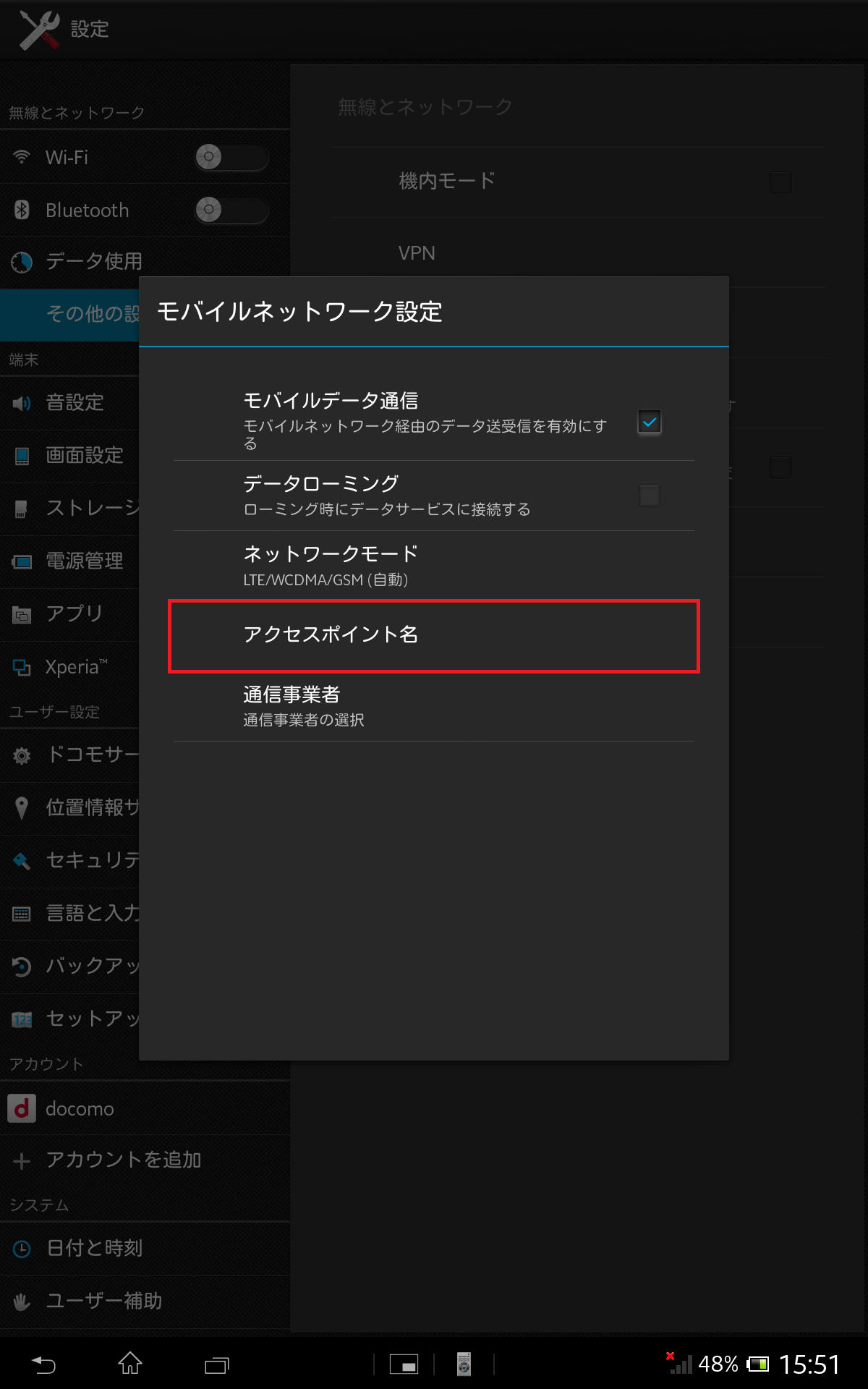This screenshot has height=1389, width=868.
Task: Tap the 位置情報 location pin icon
Action: (22, 808)
